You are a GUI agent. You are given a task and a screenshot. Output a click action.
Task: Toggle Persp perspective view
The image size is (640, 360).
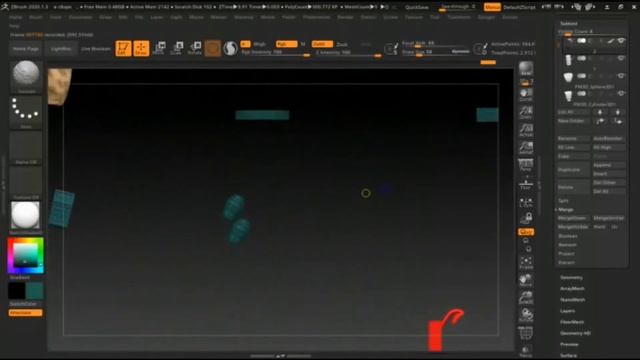tap(526, 165)
